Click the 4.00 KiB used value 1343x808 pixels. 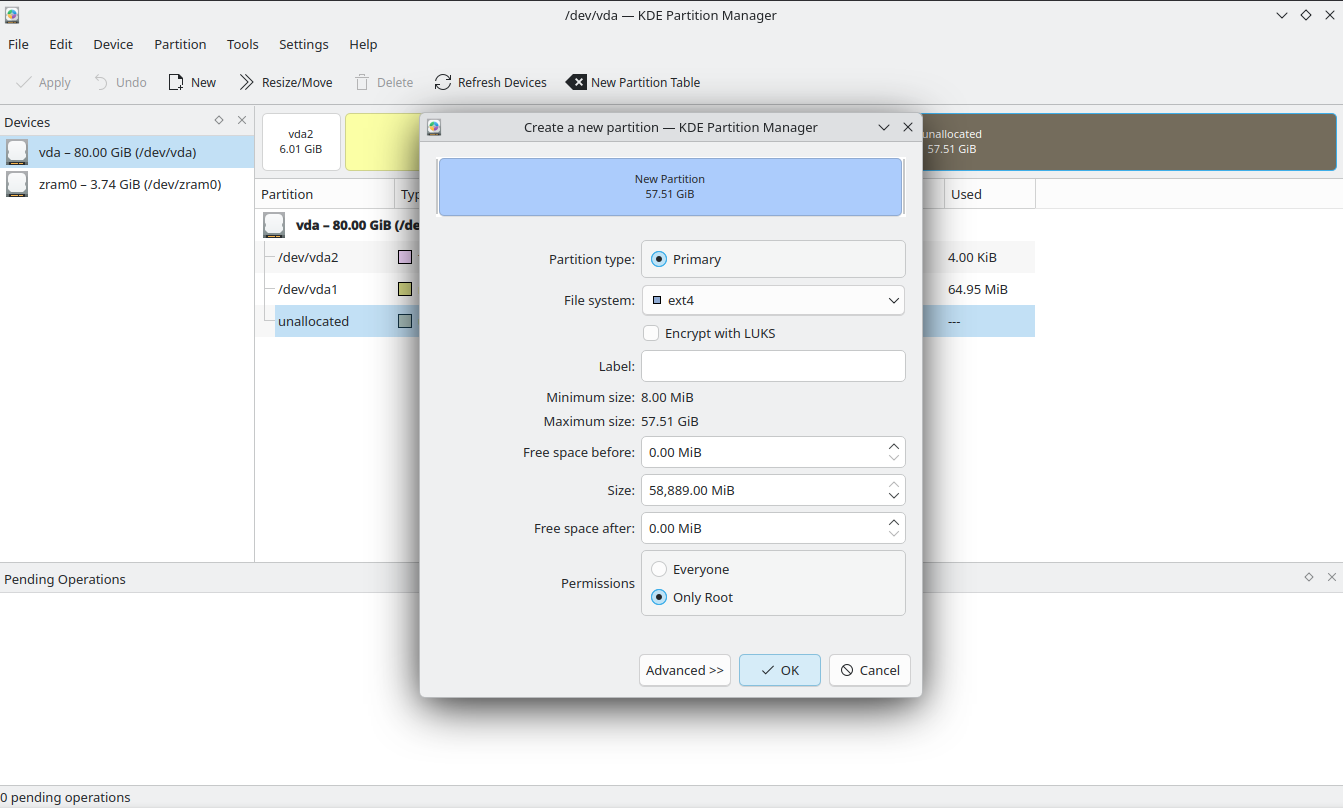972,257
